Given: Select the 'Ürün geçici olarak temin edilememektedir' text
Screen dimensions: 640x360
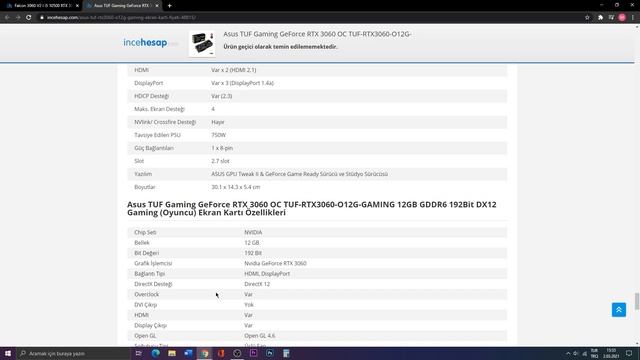Looking at the screenshot, I should tap(280, 47).
